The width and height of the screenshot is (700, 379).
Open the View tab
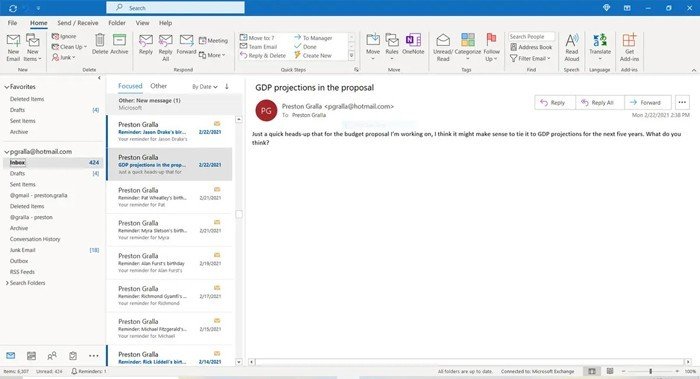click(x=142, y=23)
